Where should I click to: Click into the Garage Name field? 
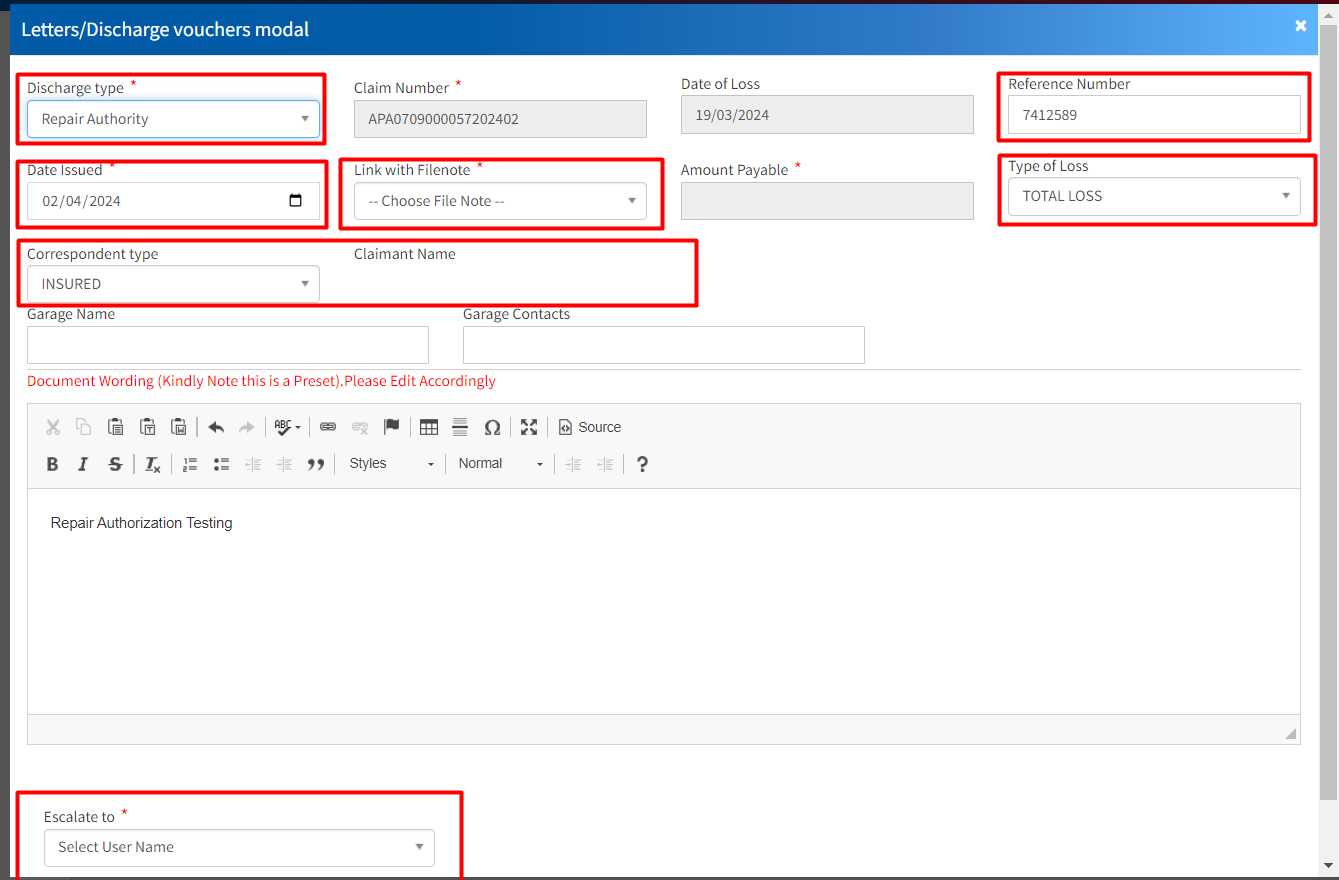pyautogui.click(x=228, y=345)
